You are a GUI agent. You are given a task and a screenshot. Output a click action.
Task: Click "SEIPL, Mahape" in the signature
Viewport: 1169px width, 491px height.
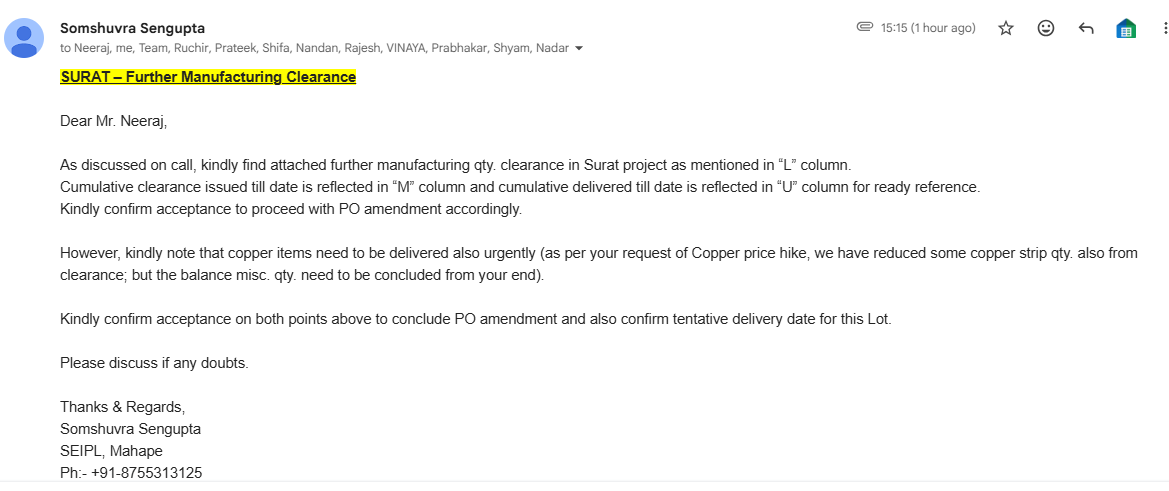[x=111, y=451]
